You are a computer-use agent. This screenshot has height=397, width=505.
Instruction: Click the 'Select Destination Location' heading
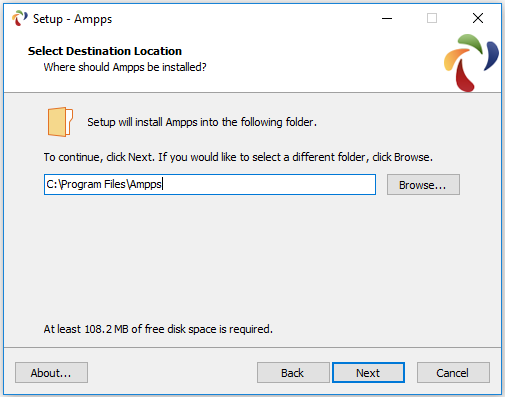[105, 51]
